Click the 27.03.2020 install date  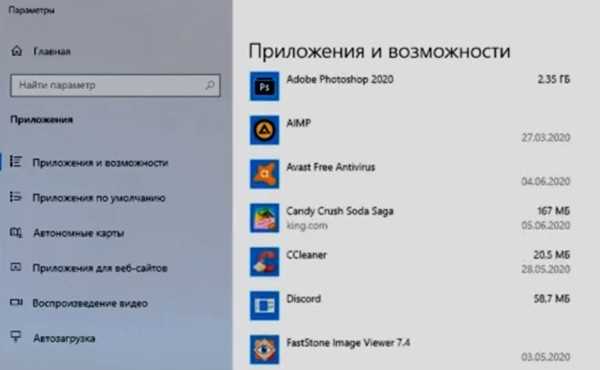click(546, 137)
